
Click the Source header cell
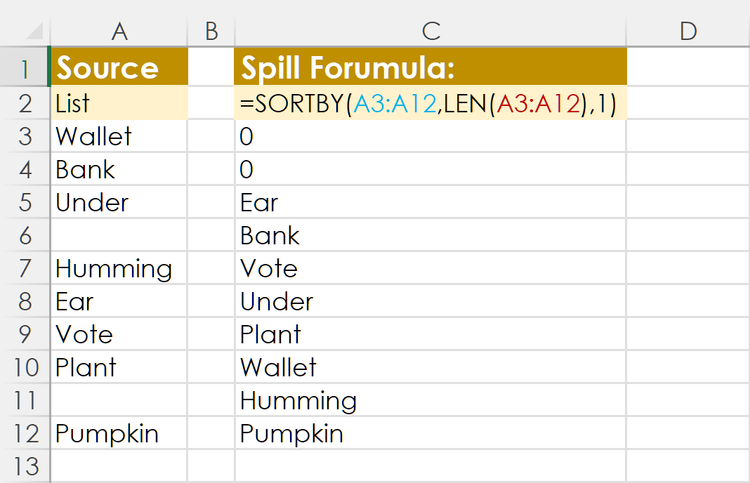(119, 67)
